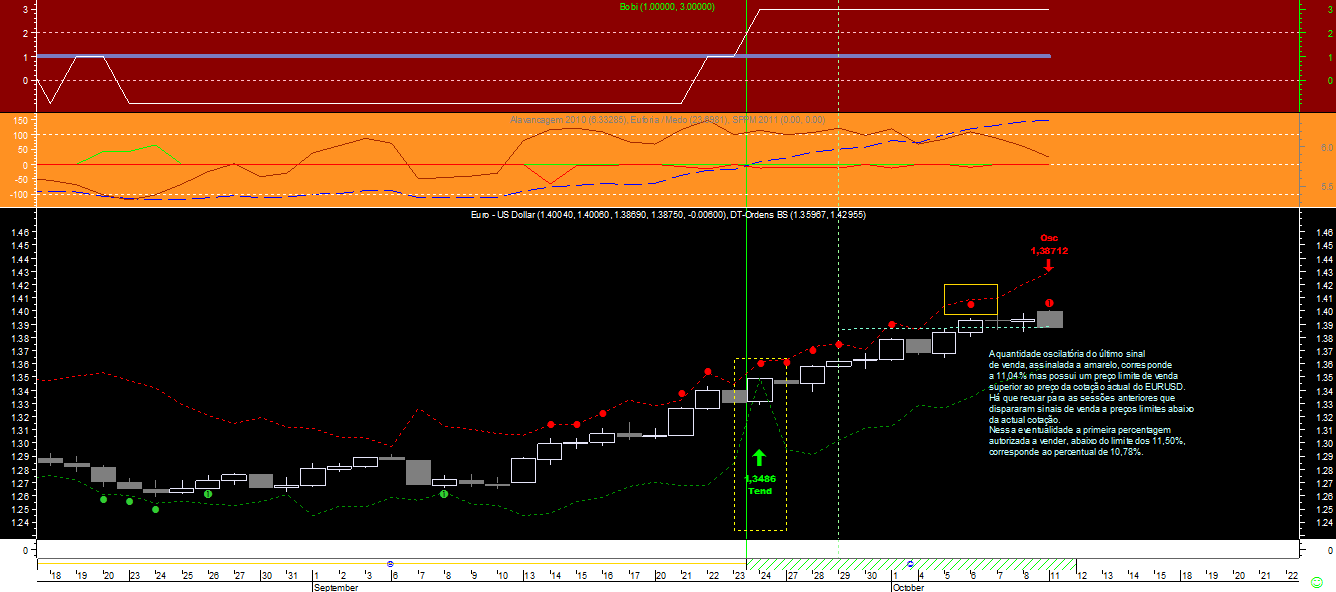This screenshot has height=592, width=1336.
Task: Click the Alavancagem 2010 indicator title
Action: coord(668,119)
